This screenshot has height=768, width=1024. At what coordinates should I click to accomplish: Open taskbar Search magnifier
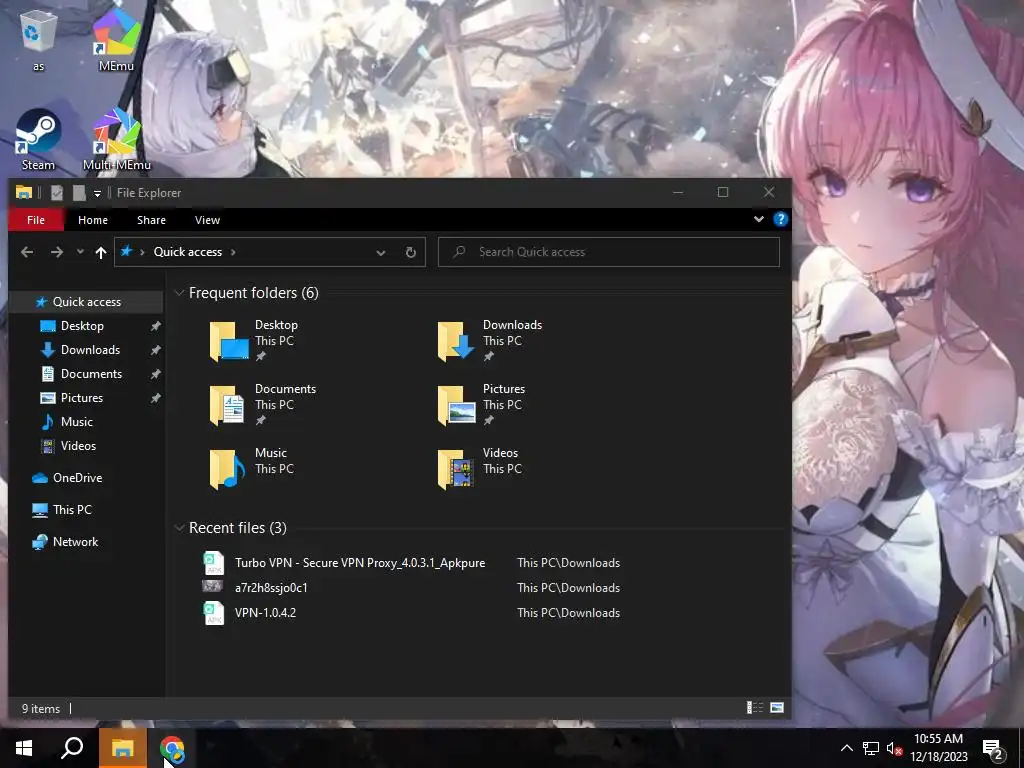[x=72, y=748]
